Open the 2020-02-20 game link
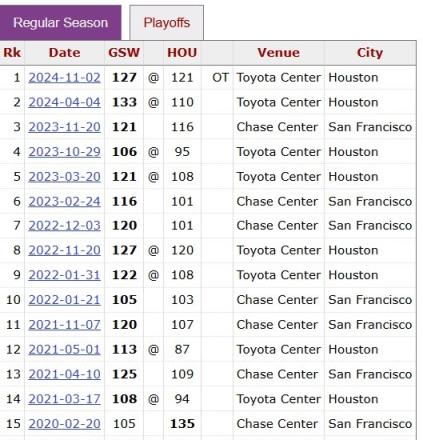This screenshot has height=440, width=423. click(x=64, y=424)
